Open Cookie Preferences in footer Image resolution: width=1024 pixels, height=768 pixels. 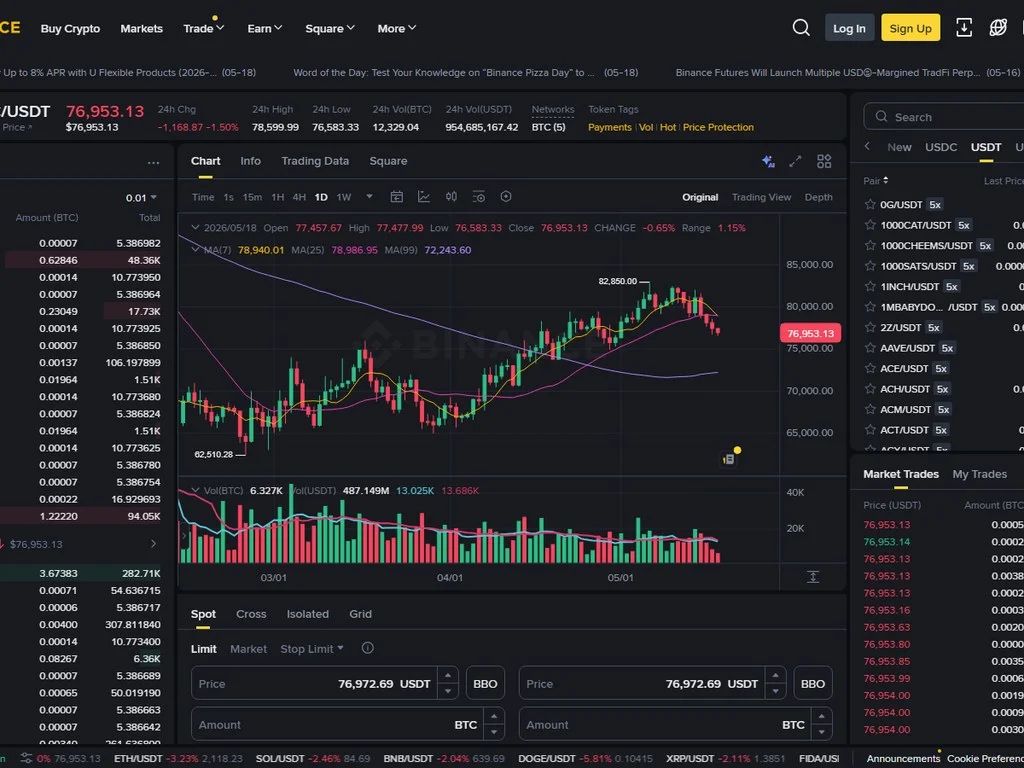[985, 758]
